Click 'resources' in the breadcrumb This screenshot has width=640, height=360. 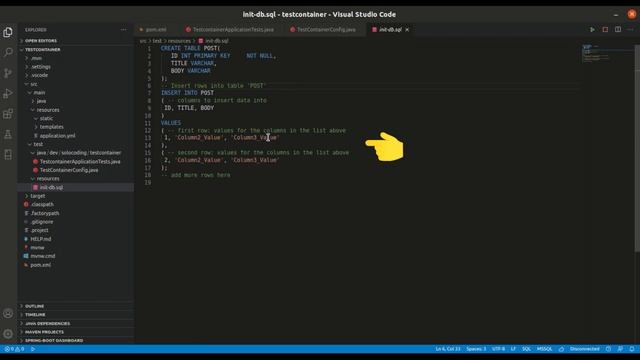click(179, 41)
